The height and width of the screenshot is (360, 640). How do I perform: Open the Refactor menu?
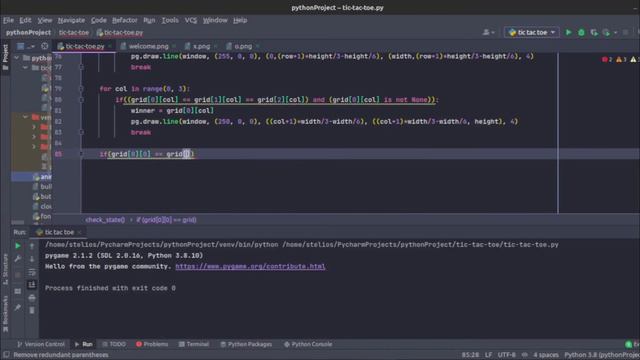coord(125,20)
